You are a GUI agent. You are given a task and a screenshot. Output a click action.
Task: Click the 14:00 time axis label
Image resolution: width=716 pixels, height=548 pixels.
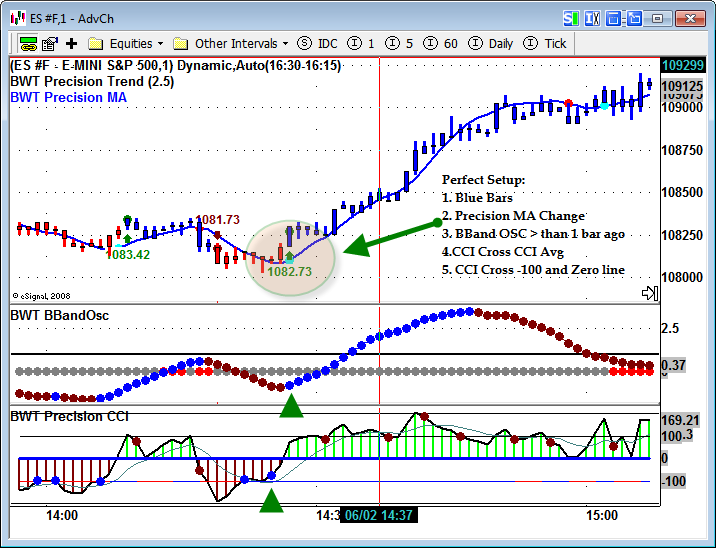coord(62,516)
